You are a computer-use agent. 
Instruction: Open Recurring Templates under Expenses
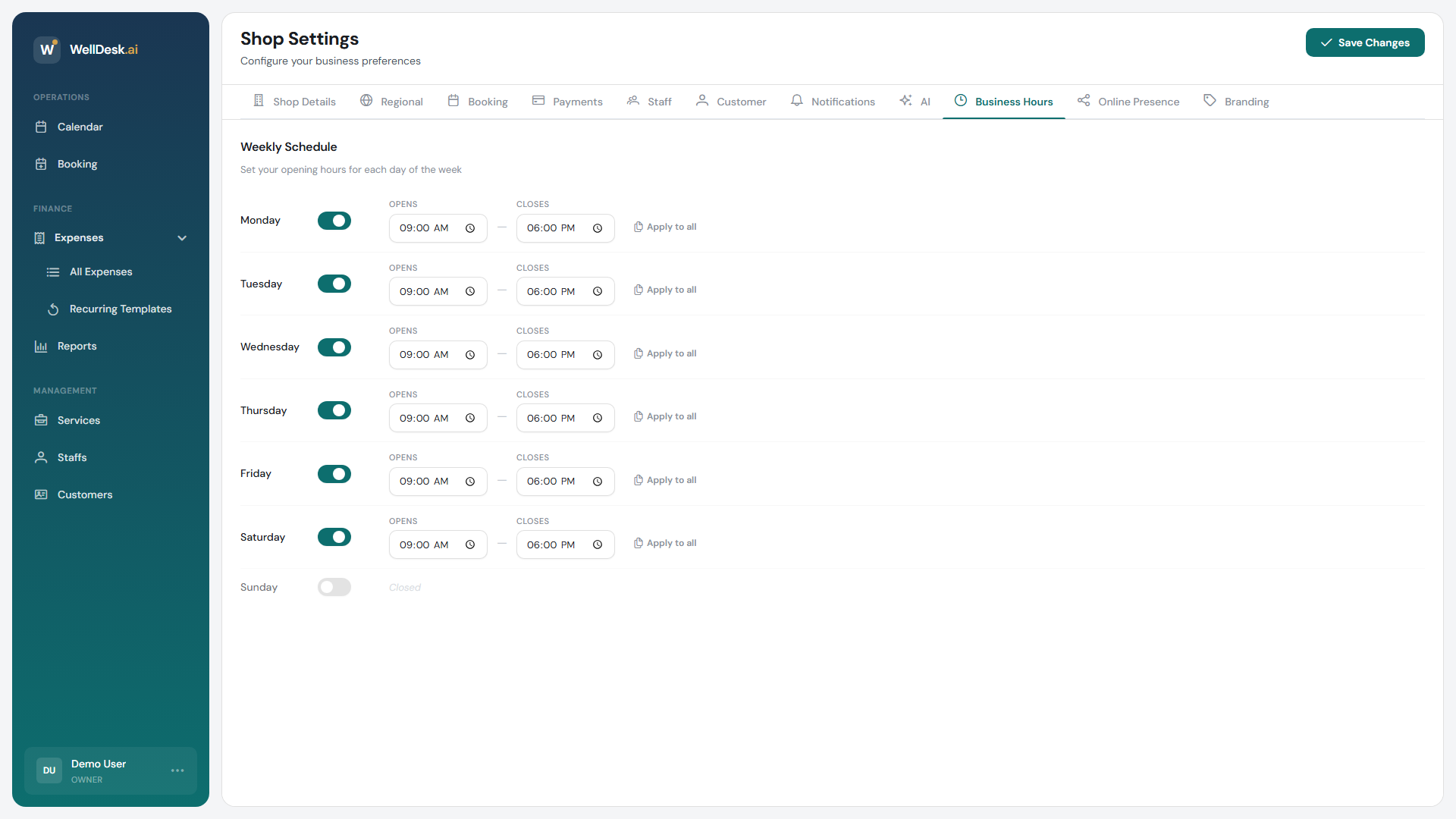(120, 309)
